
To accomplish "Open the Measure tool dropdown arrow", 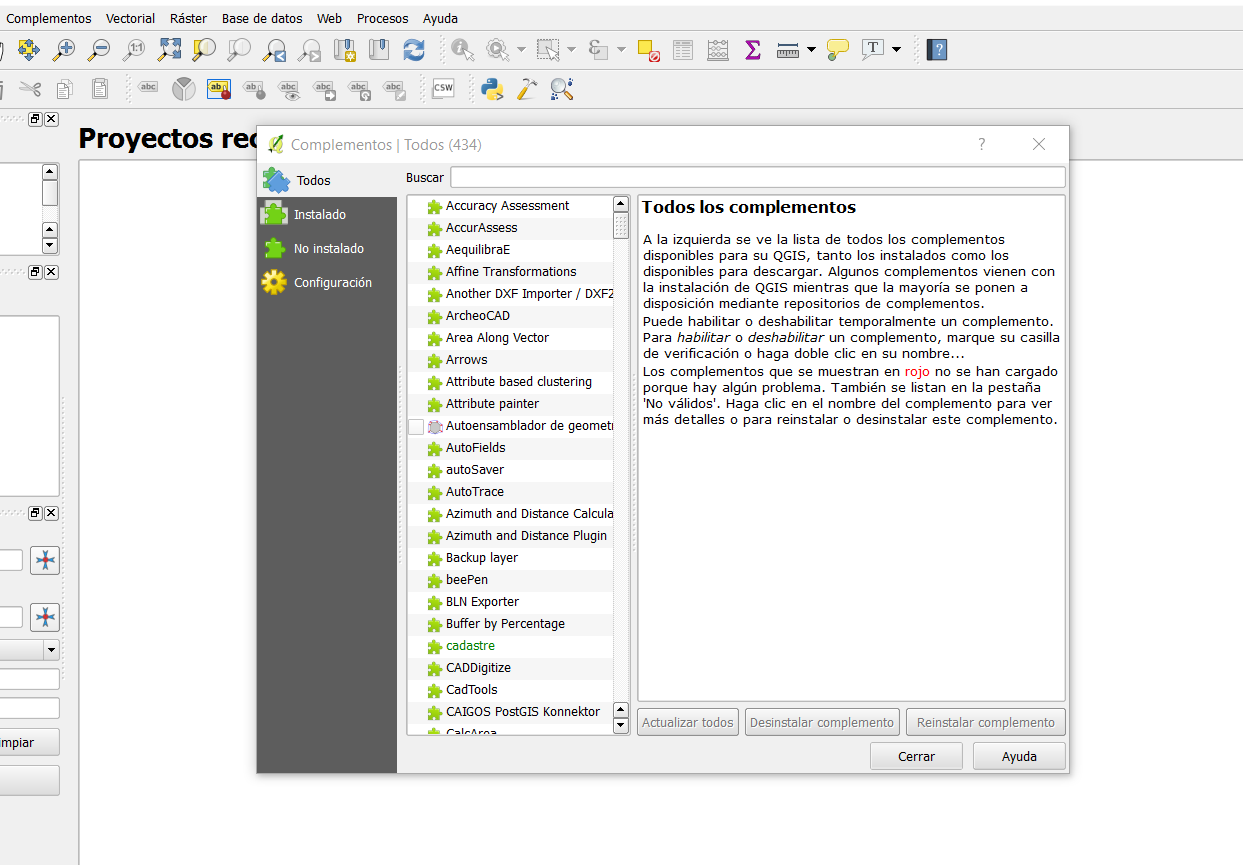I will 811,49.
